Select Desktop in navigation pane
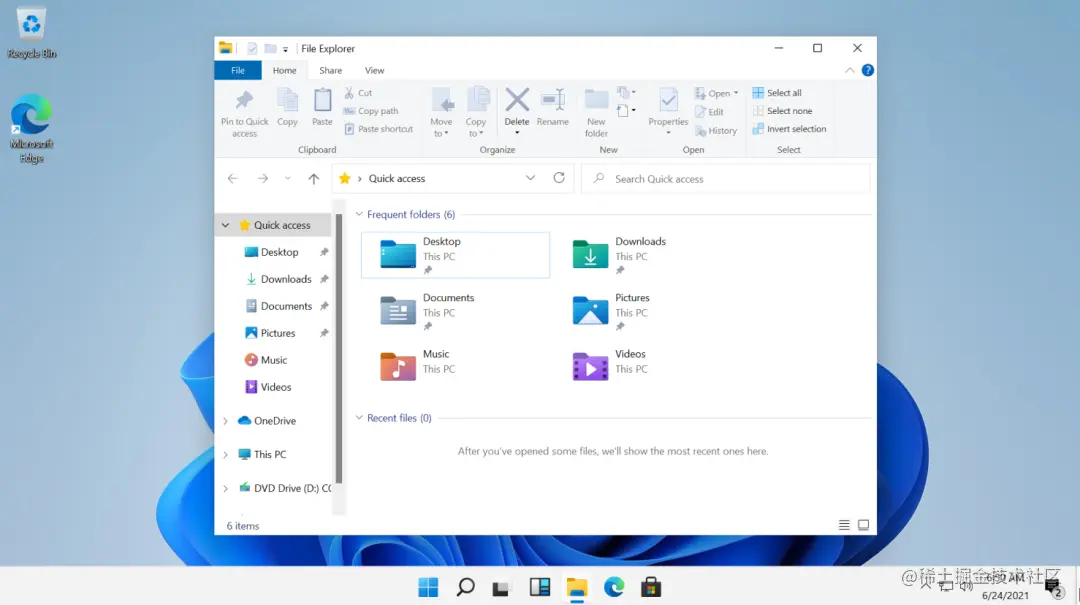Screen dimensions: 1080x605 click(x=279, y=252)
